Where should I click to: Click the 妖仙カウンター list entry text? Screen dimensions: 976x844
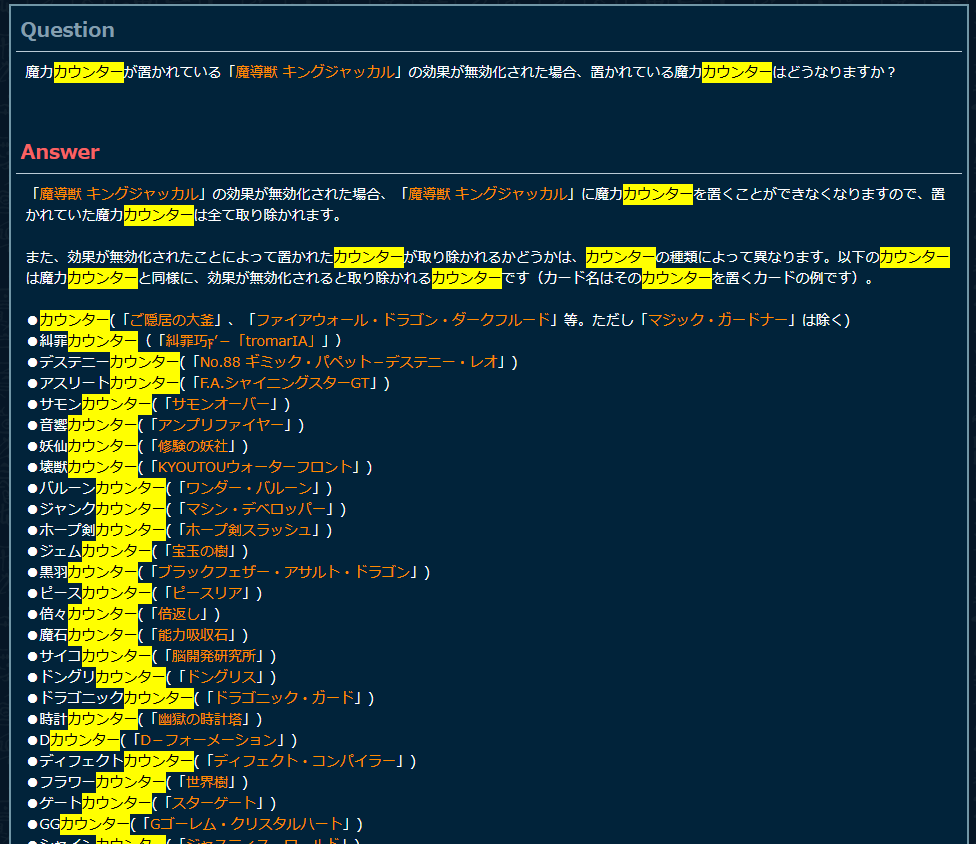tap(88, 446)
